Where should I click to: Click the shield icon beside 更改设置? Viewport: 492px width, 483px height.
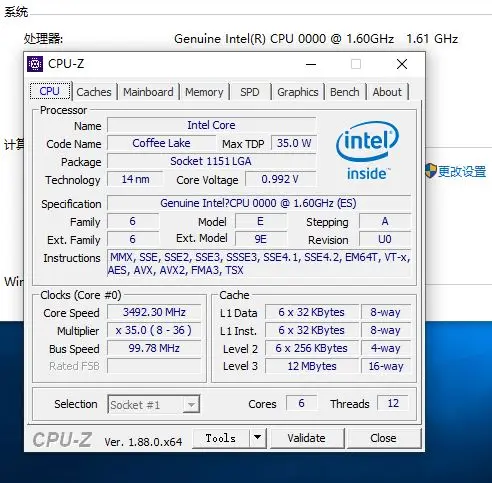pos(430,171)
